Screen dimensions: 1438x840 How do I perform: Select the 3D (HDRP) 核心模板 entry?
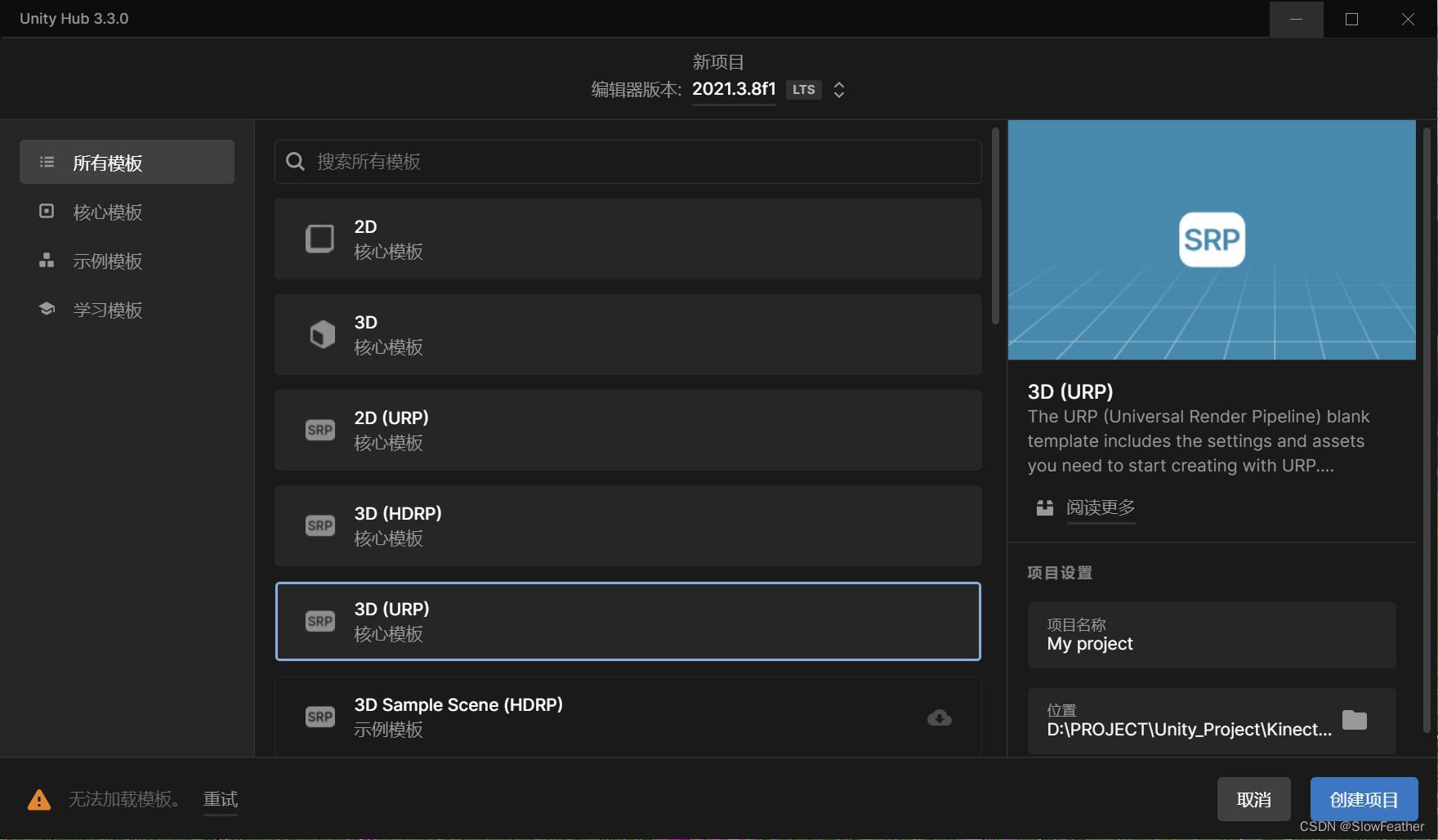[x=627, y=525]
